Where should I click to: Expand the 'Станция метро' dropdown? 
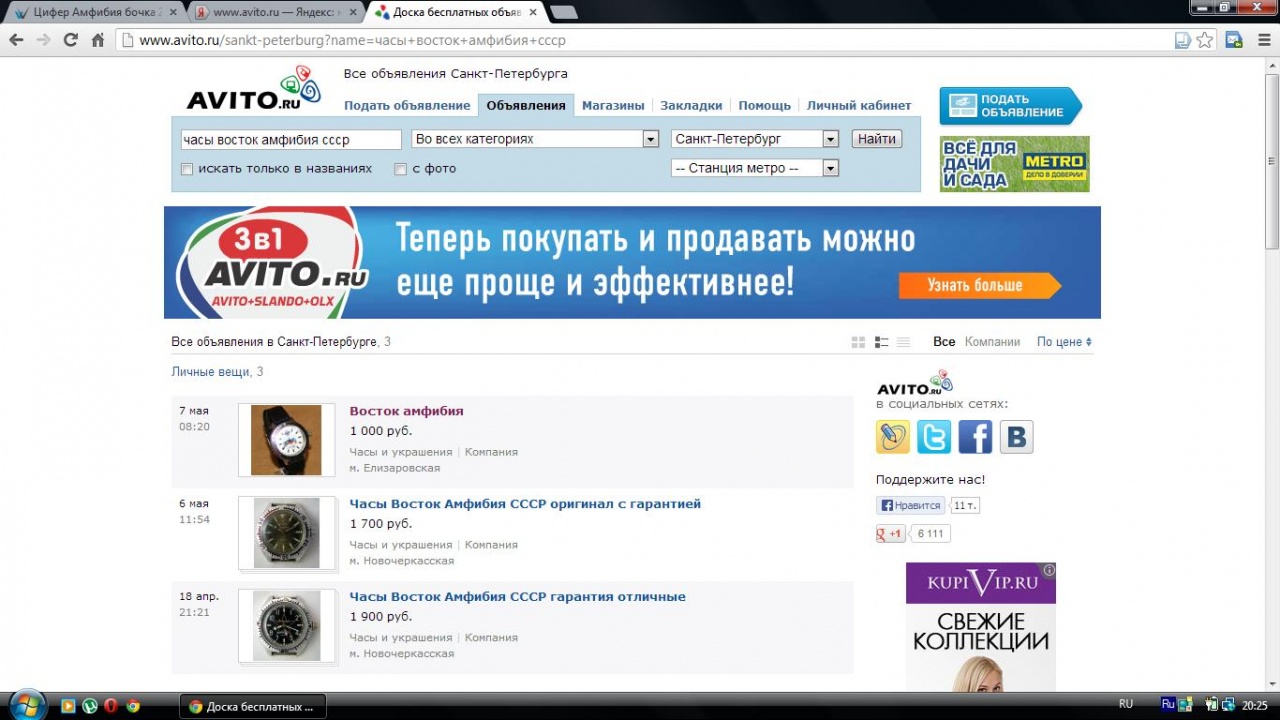(x=829, y=168)
